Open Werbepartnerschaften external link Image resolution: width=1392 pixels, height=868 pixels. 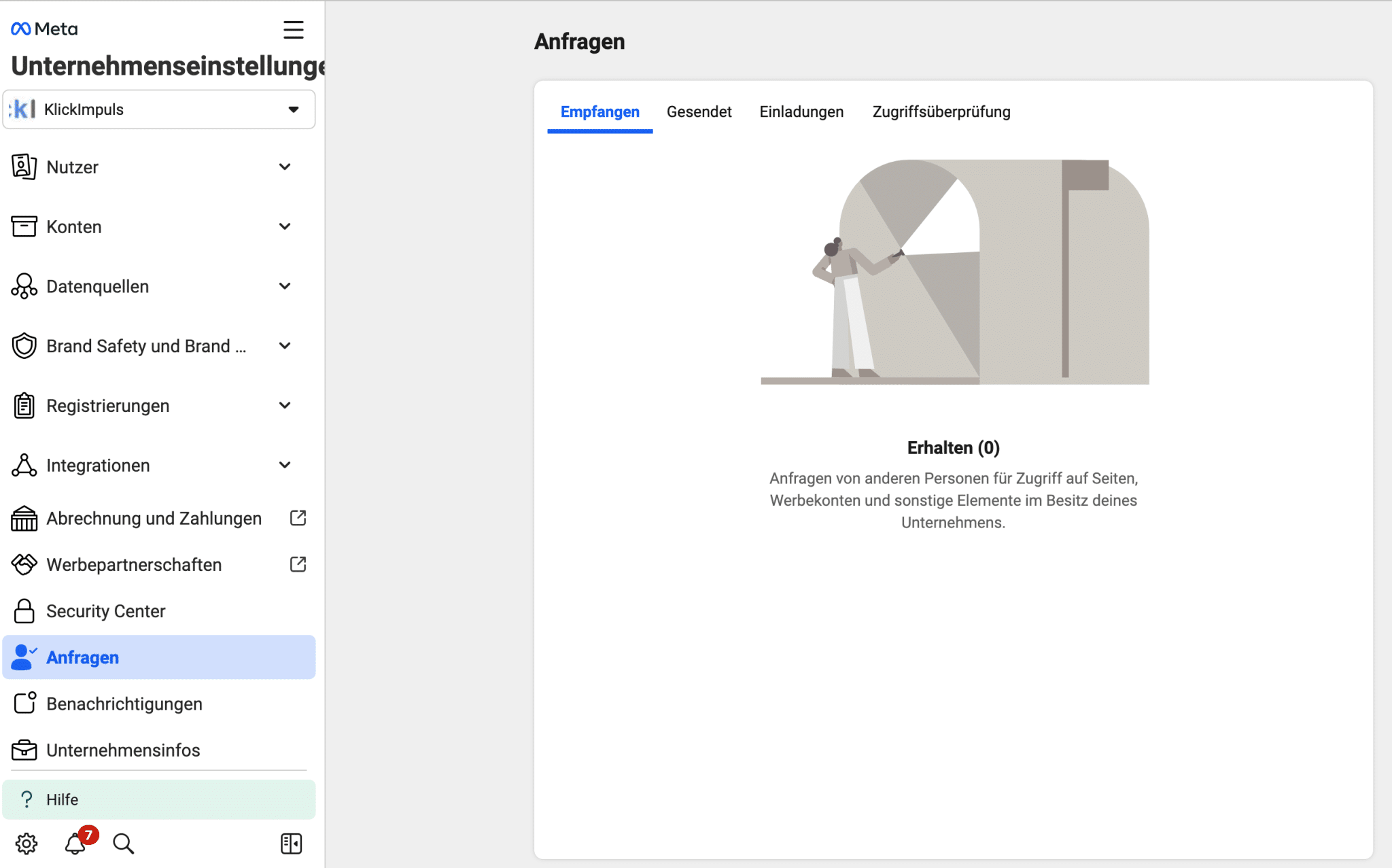[298, 563]
